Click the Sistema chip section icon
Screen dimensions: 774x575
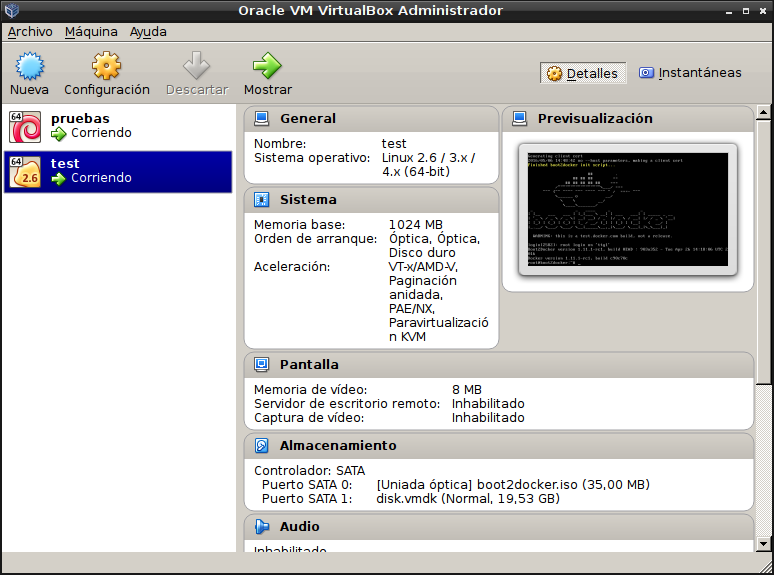point(262,200)
